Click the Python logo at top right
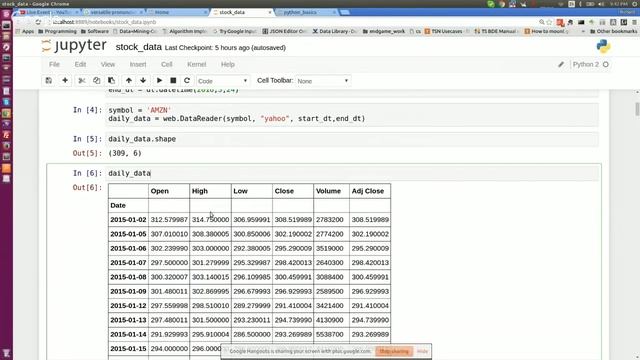The image size is (640, 360). [603, 47]
